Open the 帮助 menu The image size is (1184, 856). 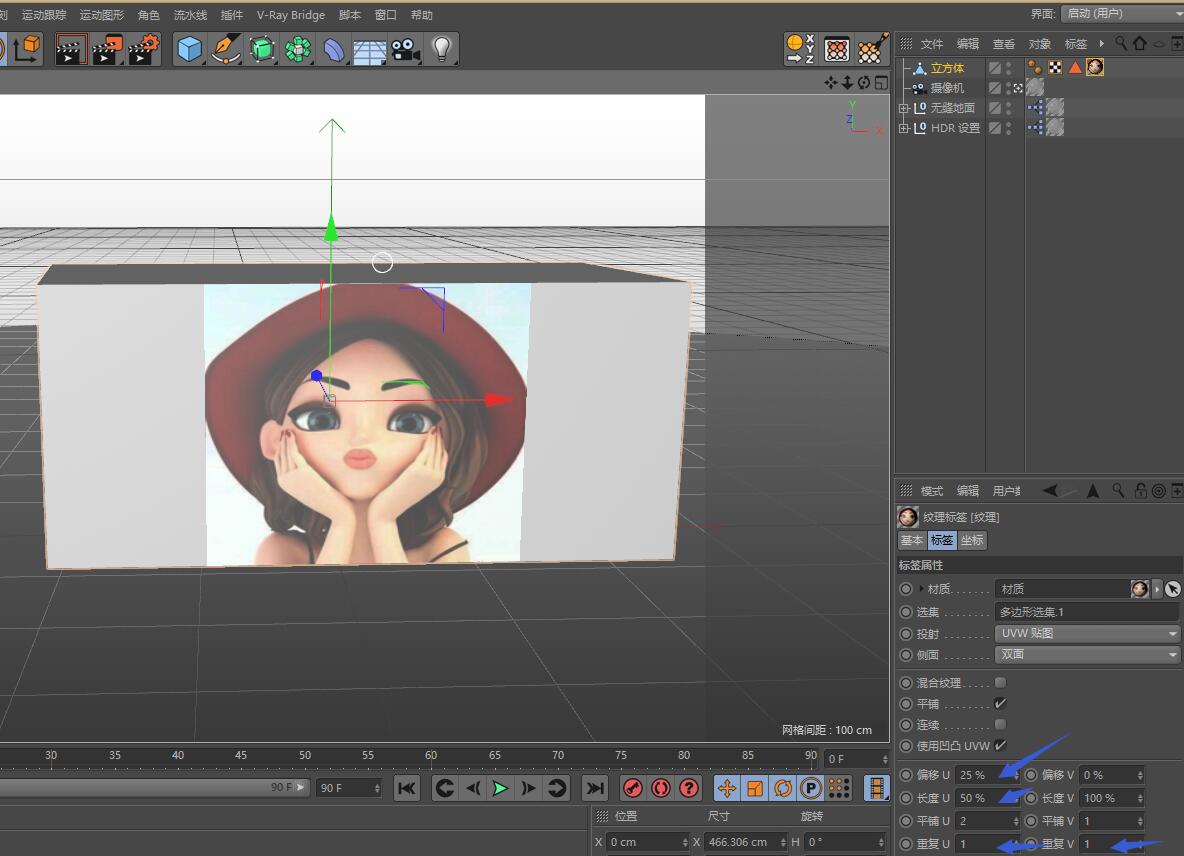coord(421,14)
